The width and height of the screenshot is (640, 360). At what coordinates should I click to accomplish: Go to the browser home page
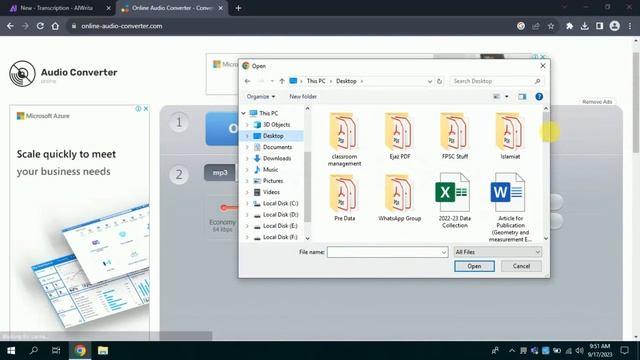[x=55, y=26]
